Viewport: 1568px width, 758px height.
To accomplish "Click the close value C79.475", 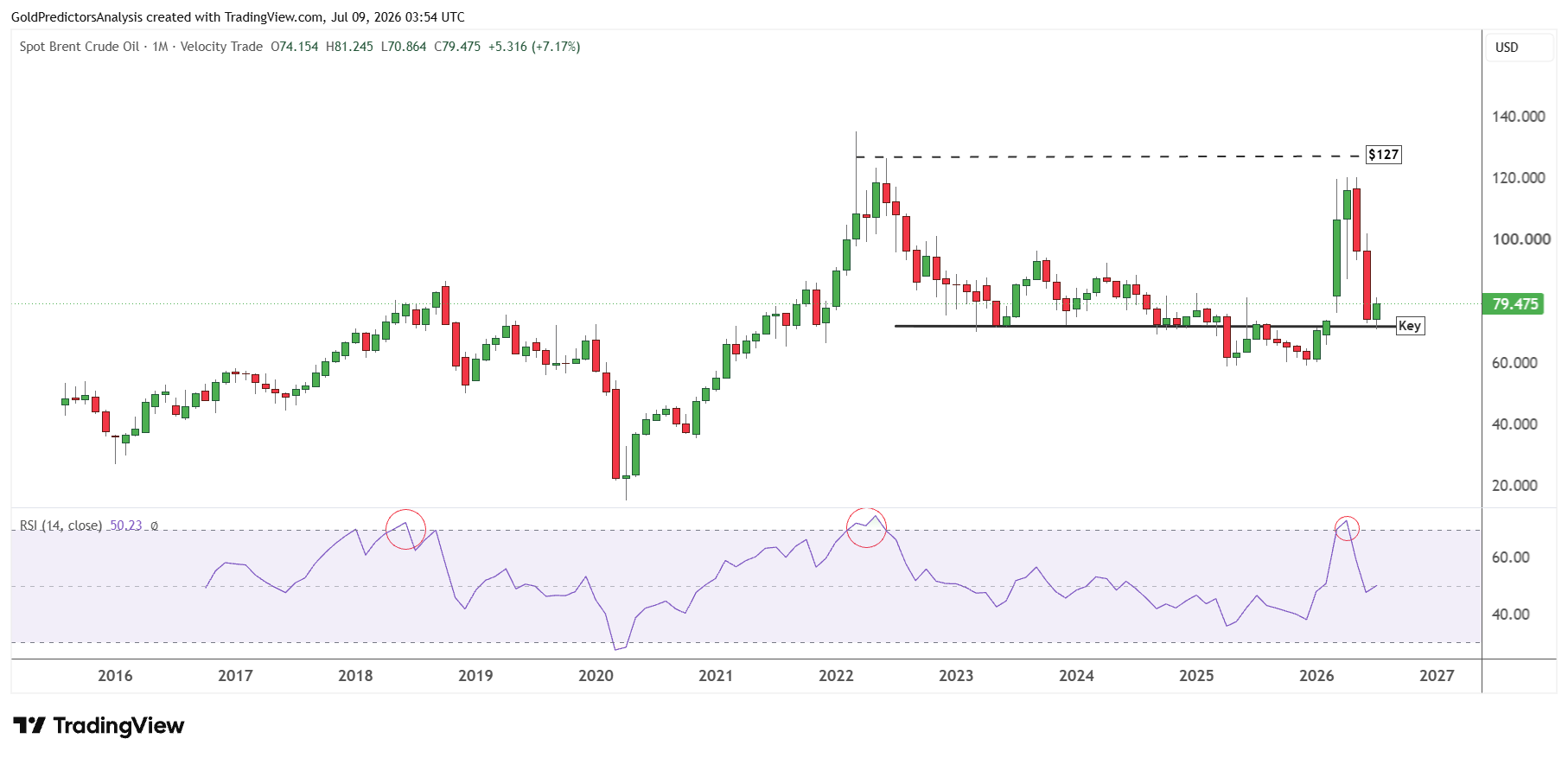I will tap(457, 47).
